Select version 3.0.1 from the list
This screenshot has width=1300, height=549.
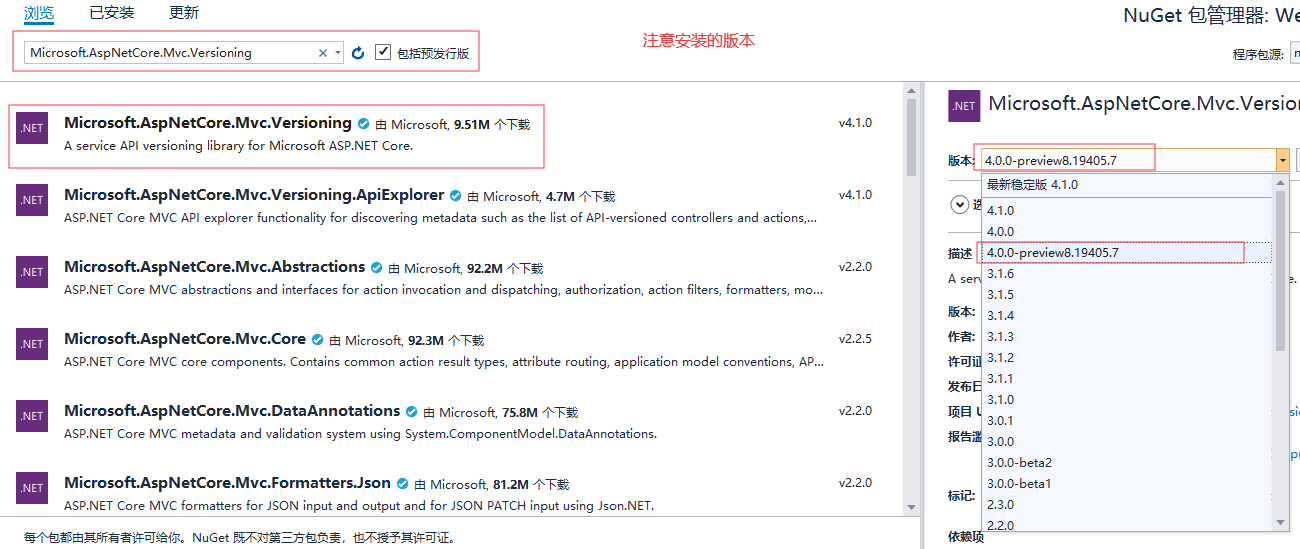pos(1127,421)
